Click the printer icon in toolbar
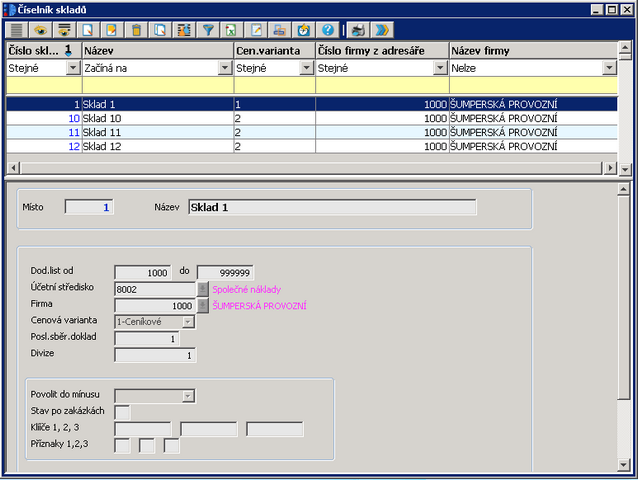The image size is (638, 480). (279, 30)
